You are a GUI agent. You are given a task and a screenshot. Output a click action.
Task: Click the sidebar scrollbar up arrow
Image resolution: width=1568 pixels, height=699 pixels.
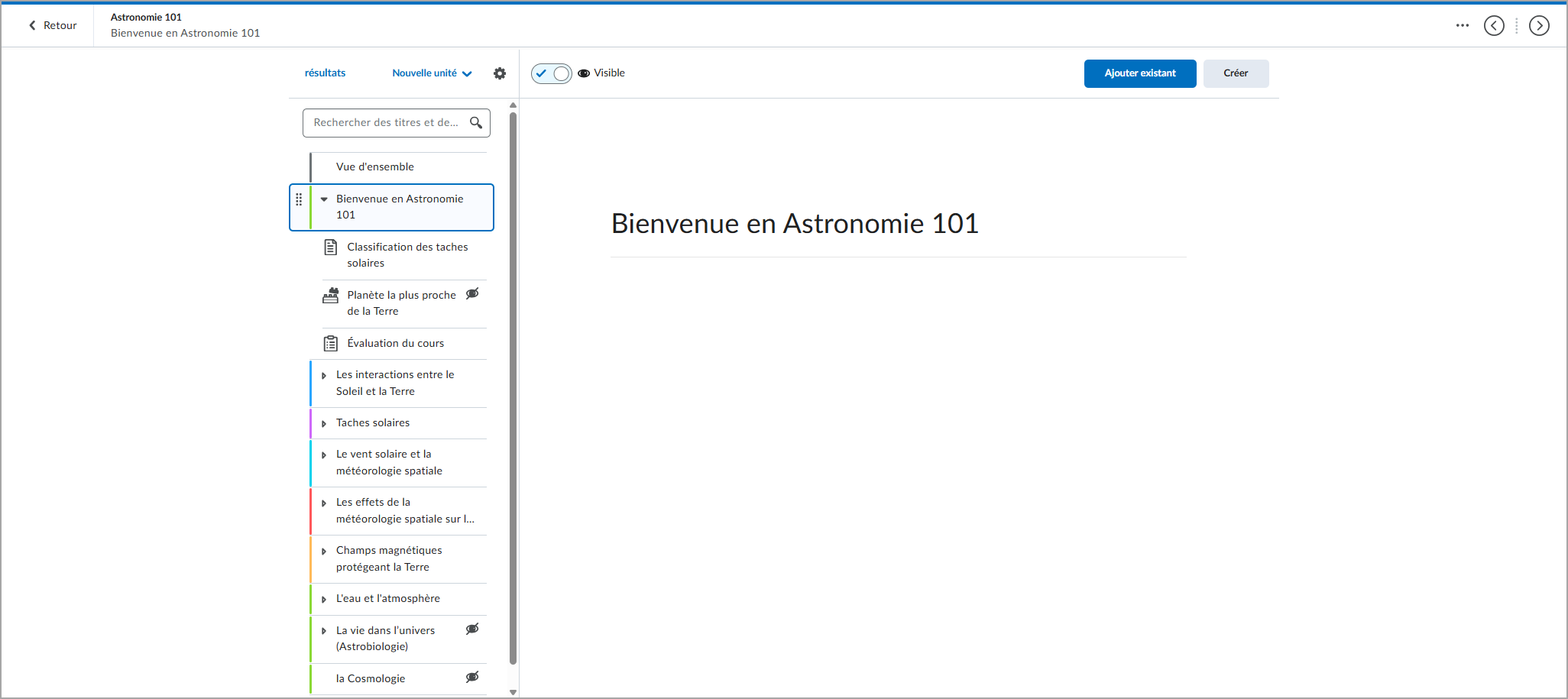point(513,105)
